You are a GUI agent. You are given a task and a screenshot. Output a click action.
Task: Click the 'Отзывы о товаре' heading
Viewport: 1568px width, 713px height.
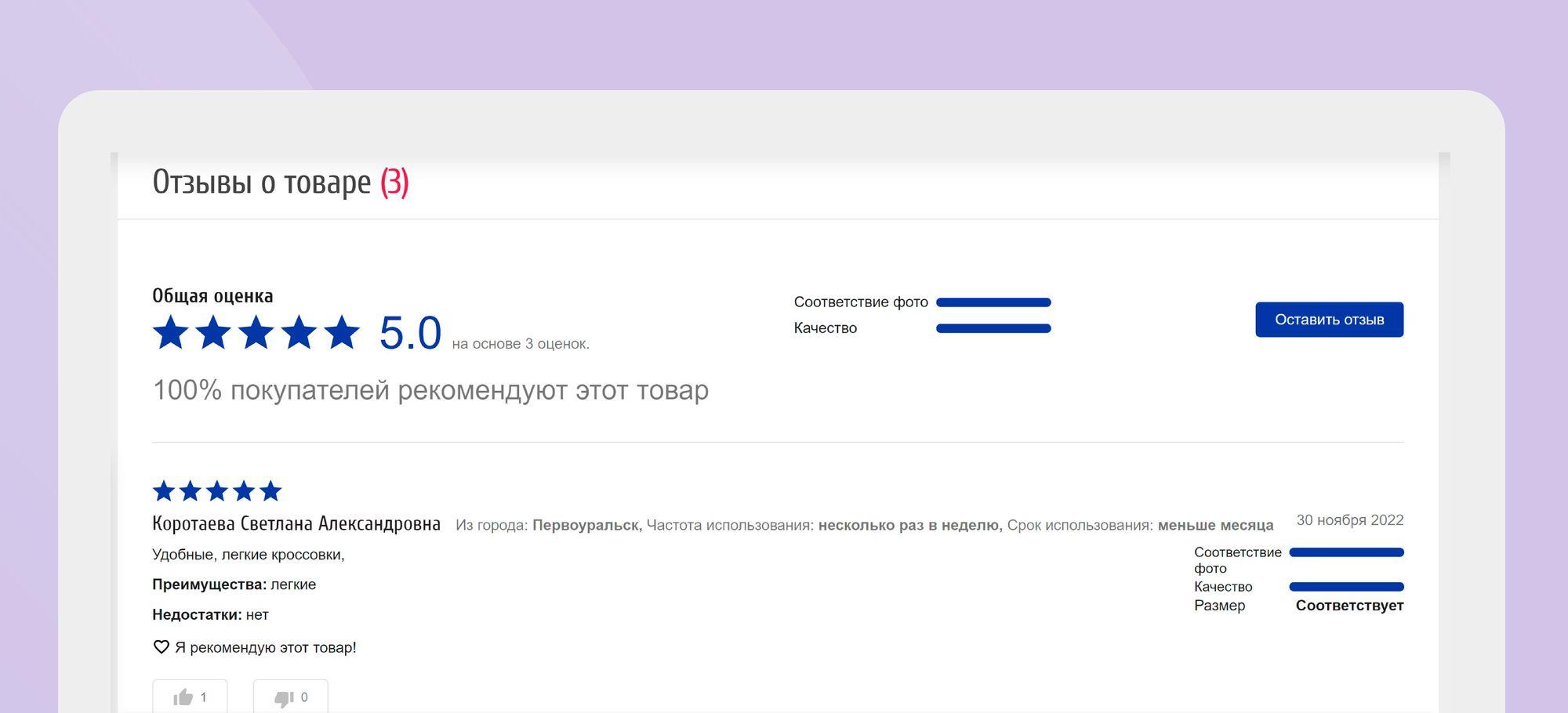(x=261, y=183)
